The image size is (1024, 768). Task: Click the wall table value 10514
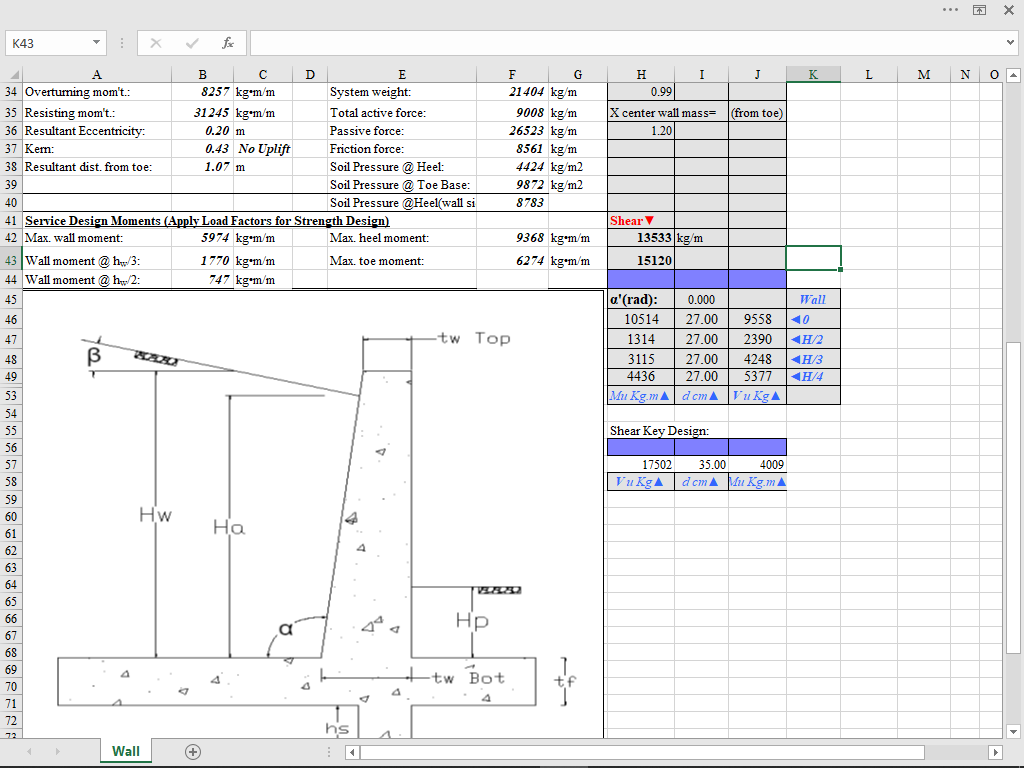pyautogui.click(x=641, y=319)
